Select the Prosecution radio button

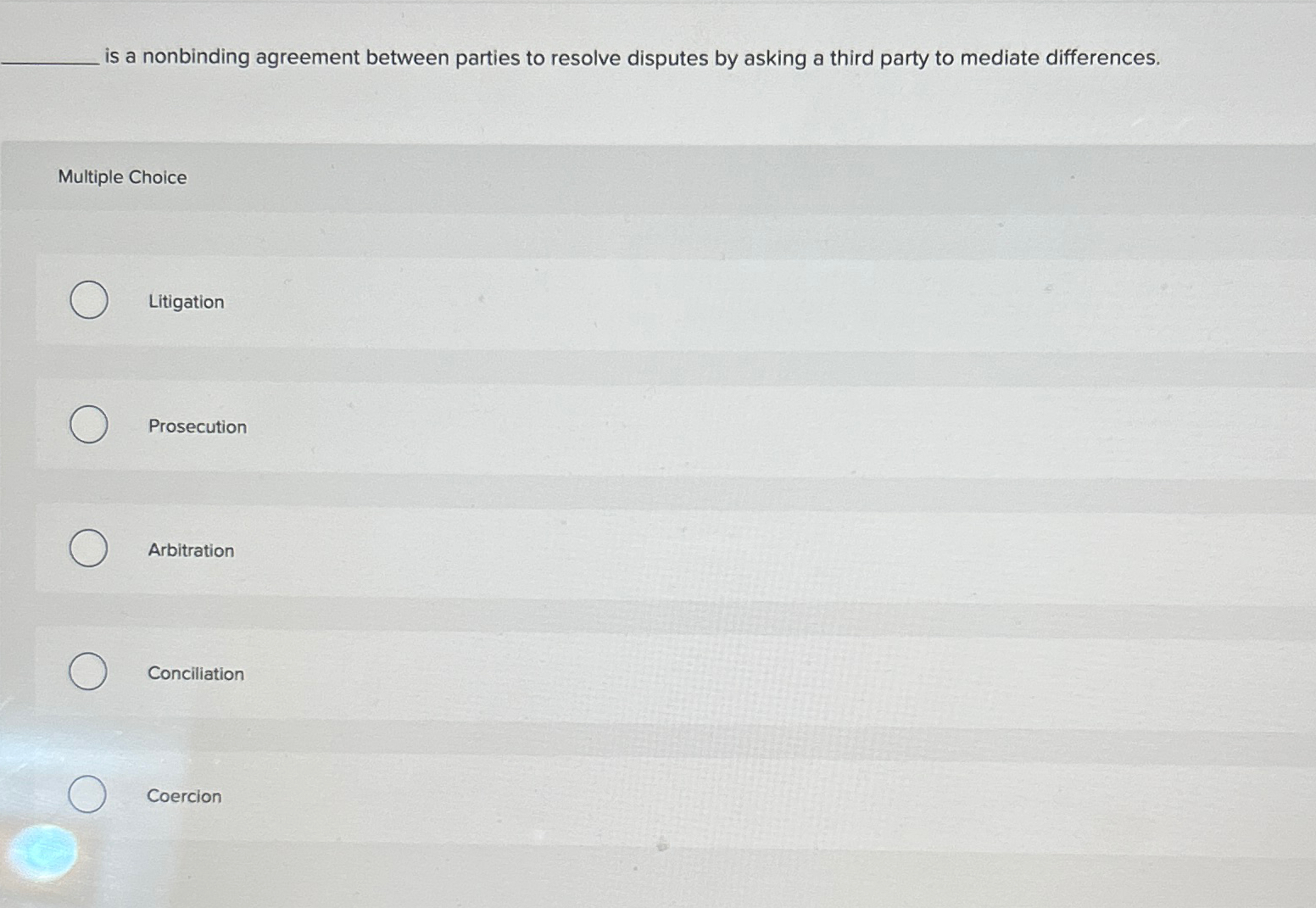88,425
